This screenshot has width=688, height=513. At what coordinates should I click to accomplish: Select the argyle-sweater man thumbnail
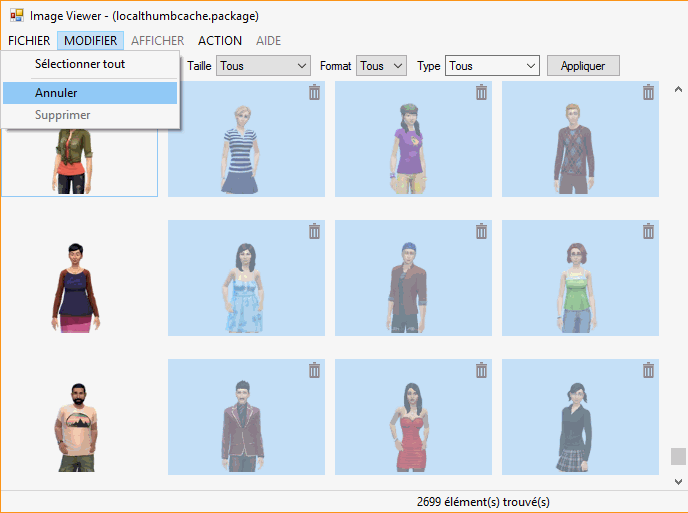point(580,139)
